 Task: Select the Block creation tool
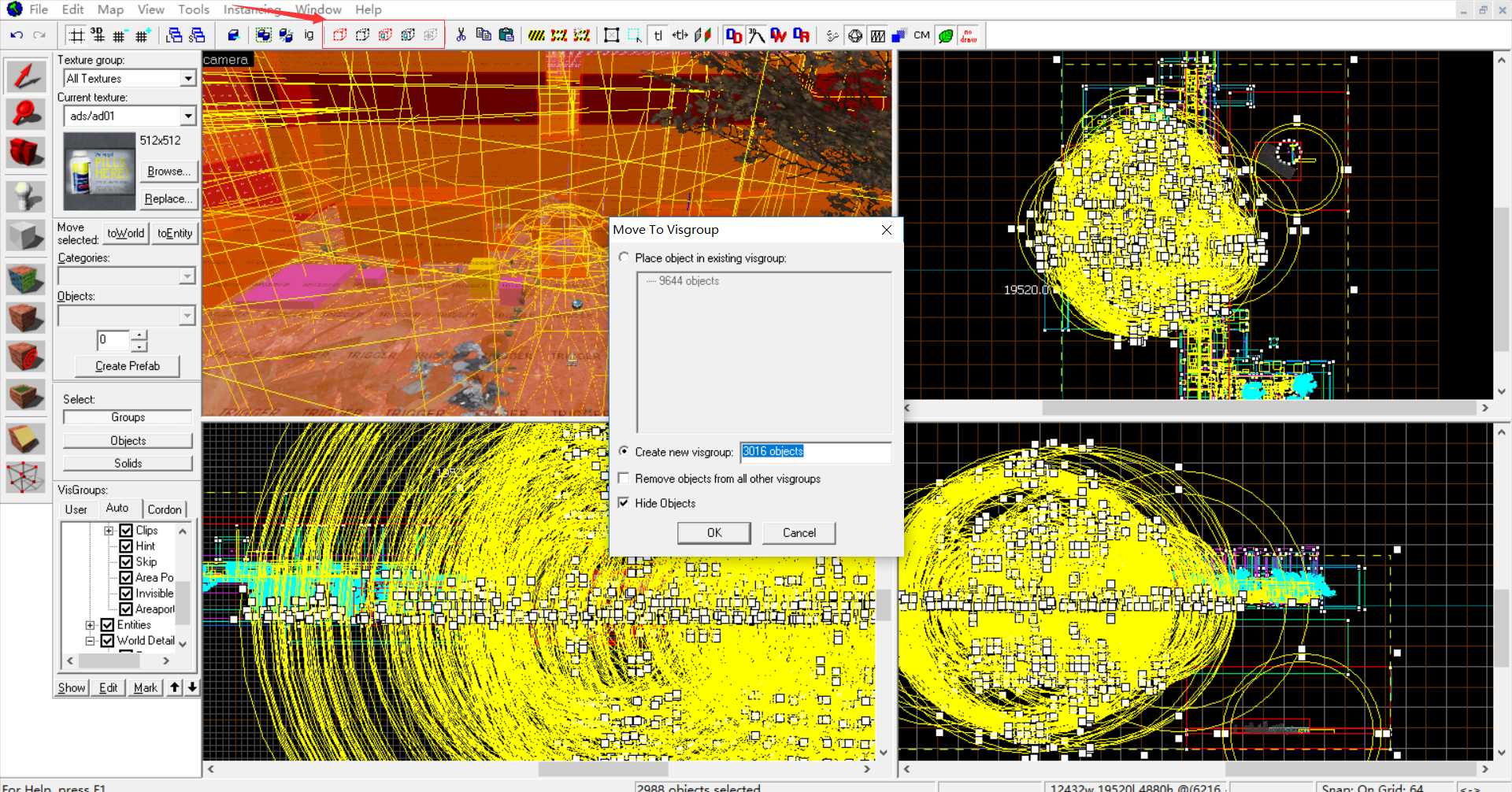(x=25, y=236)
